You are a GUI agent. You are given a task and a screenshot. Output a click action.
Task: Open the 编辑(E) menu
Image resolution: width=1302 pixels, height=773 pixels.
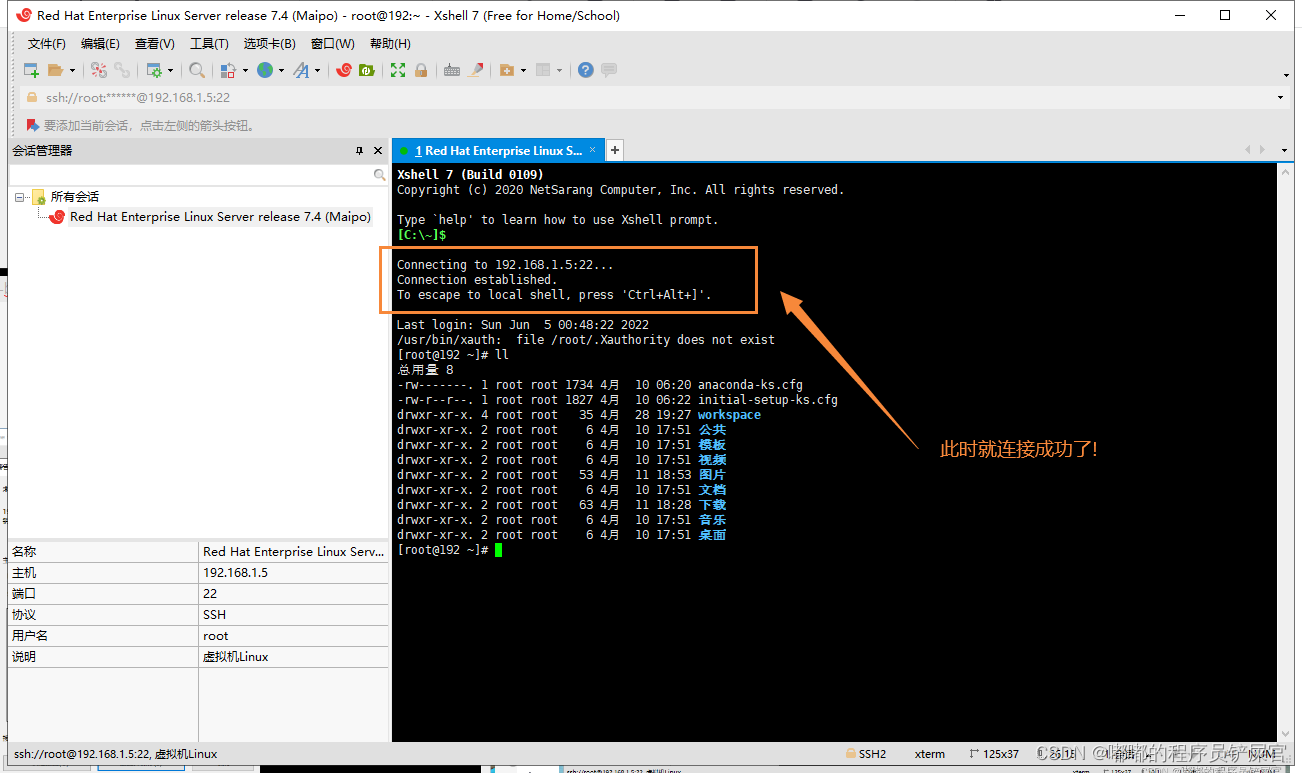point(100,44)
